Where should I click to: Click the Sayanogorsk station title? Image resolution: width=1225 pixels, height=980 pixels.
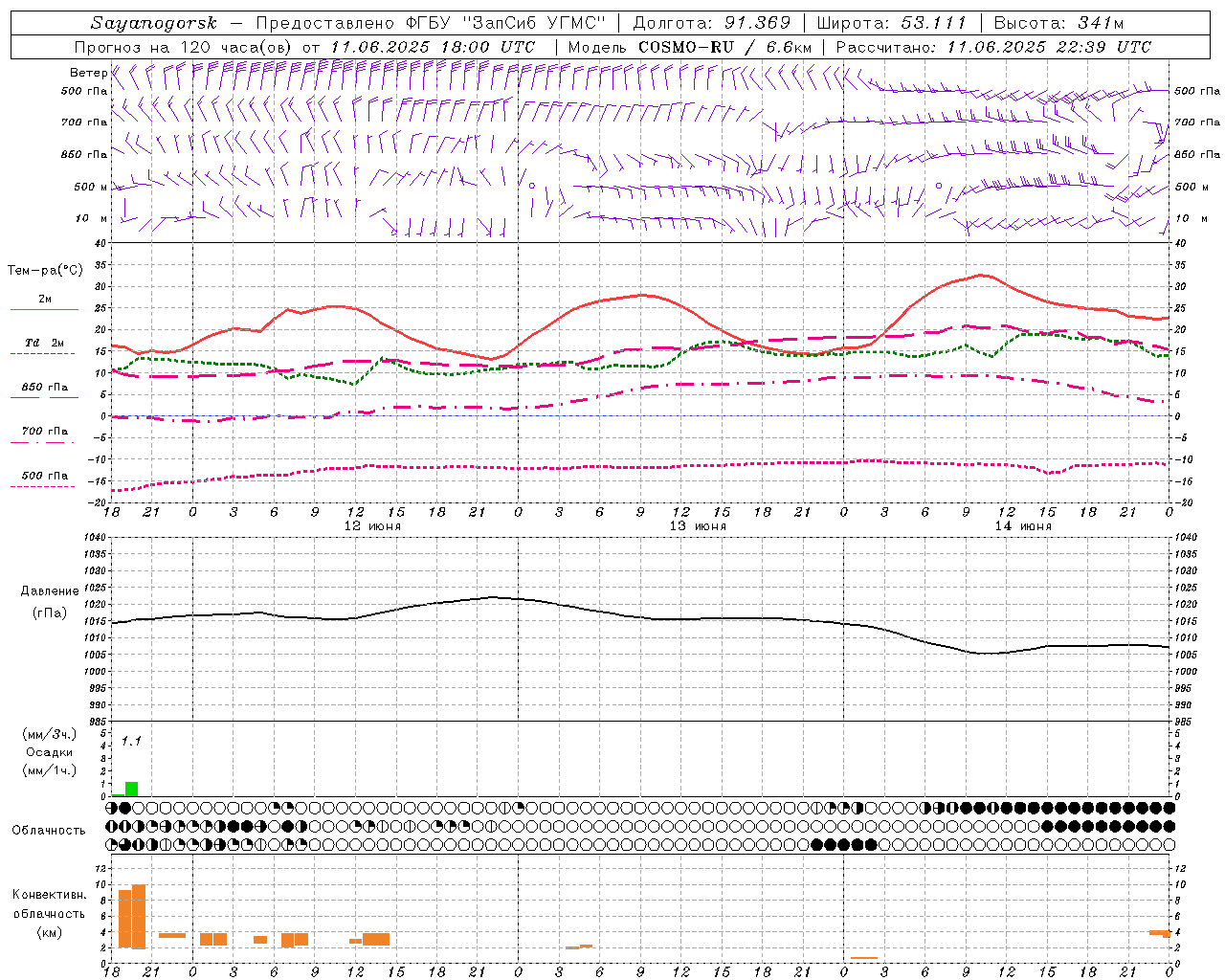(154, 23)
